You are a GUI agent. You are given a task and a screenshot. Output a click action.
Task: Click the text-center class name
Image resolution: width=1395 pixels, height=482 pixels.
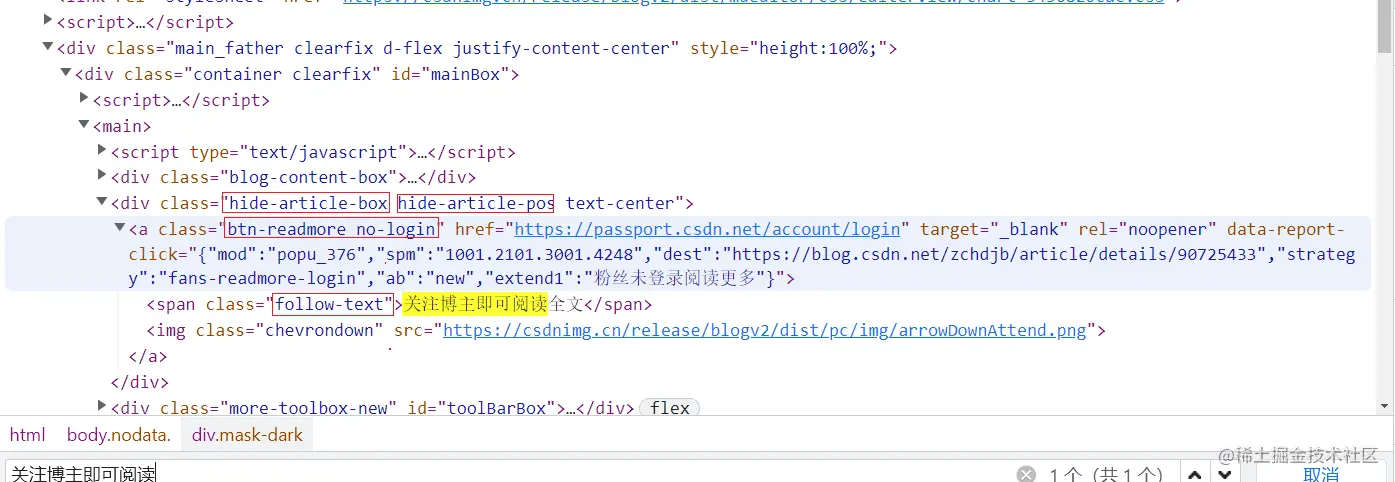[620, 204]
